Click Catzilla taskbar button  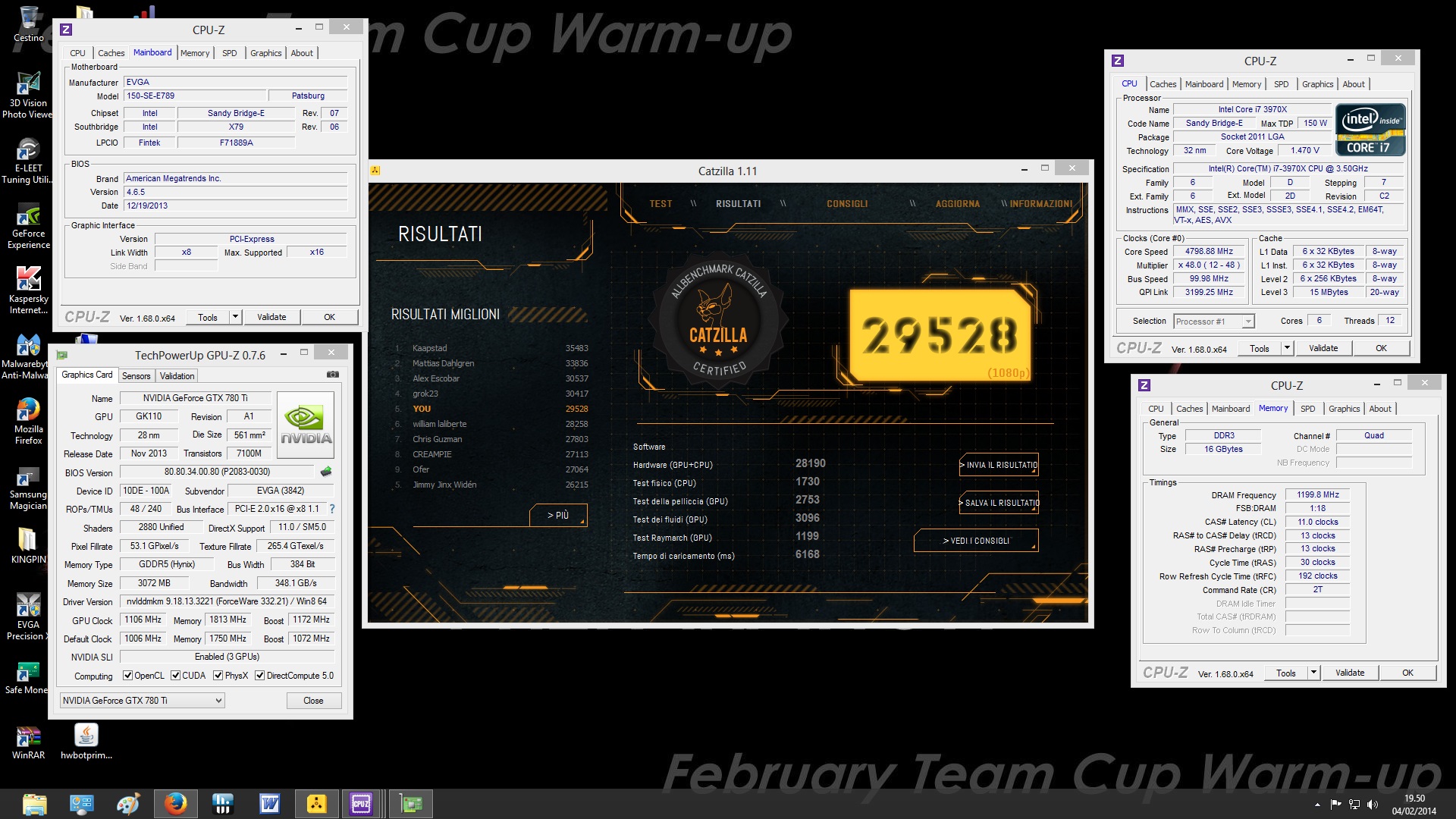(x=316, y=804)
